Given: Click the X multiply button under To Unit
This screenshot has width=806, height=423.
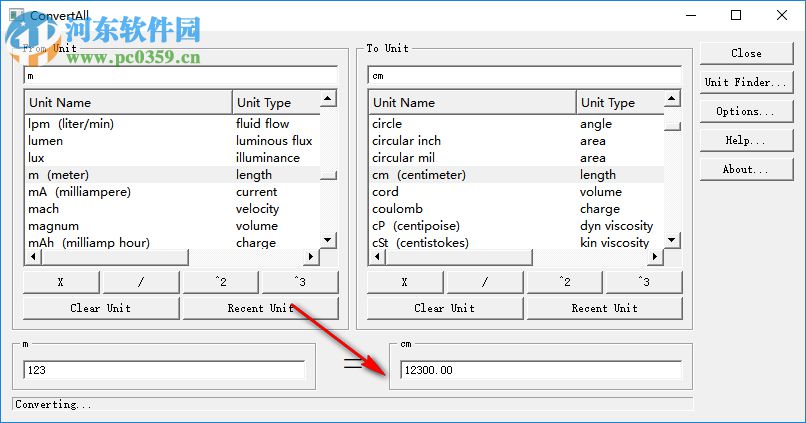Looking at the screenshot, I should [x=405, y=282].
